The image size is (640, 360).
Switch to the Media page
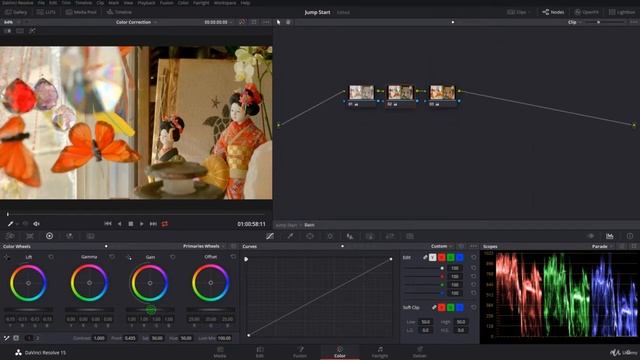[x=220, y=352]
